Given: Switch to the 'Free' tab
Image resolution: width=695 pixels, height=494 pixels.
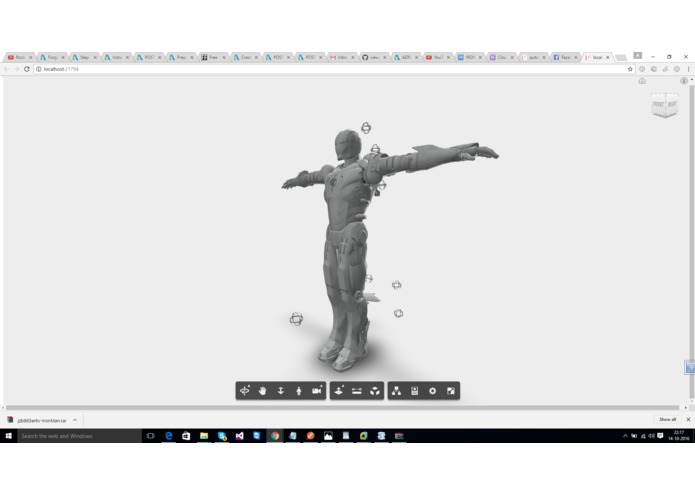Looking at the screenshot, I should tap(213, 57).
